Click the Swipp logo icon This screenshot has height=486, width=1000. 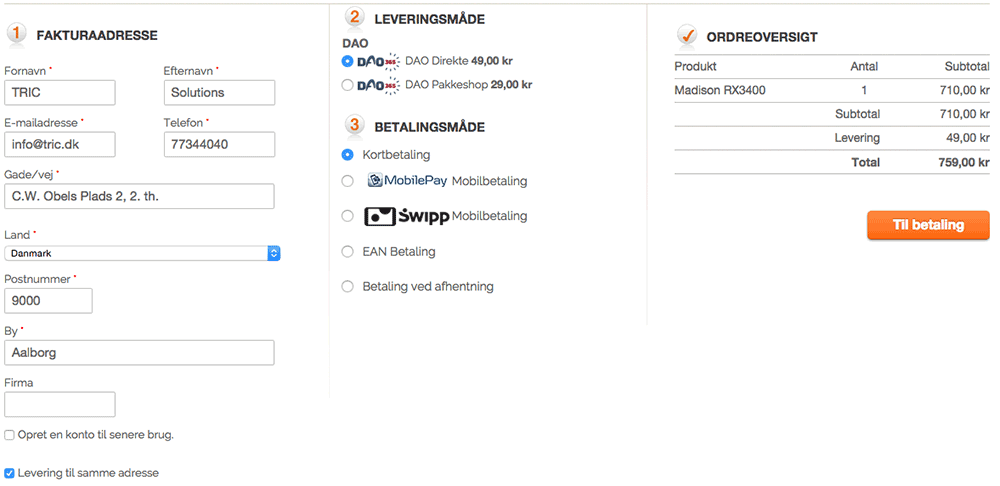[x=406, y=216]
